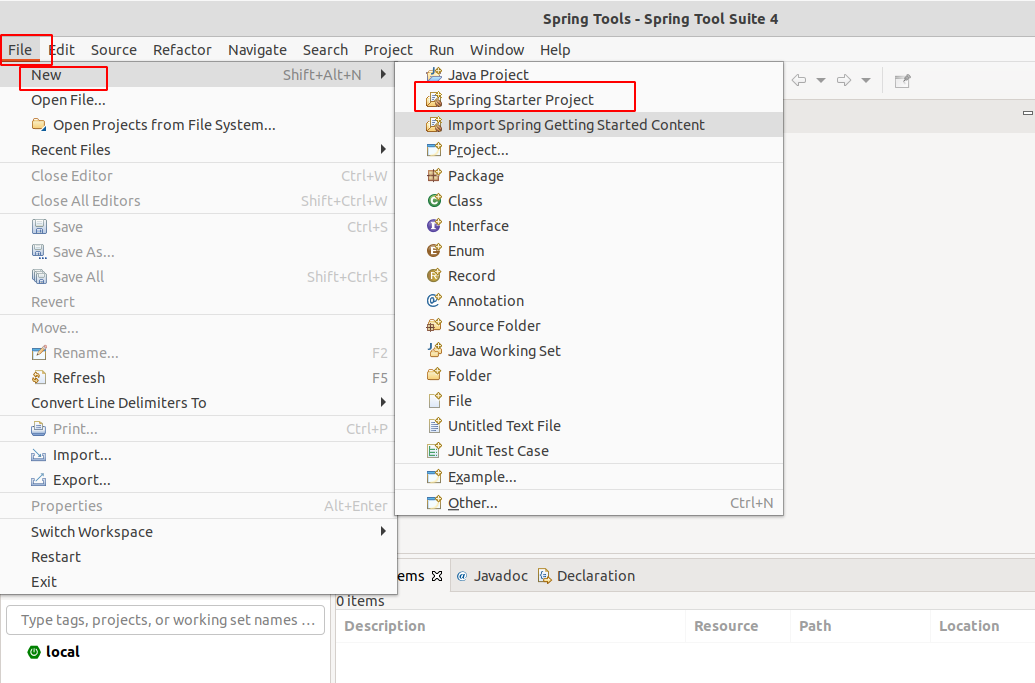Expand the Switch Workspace submenu arrow
1035x683 pixels.
383,532
